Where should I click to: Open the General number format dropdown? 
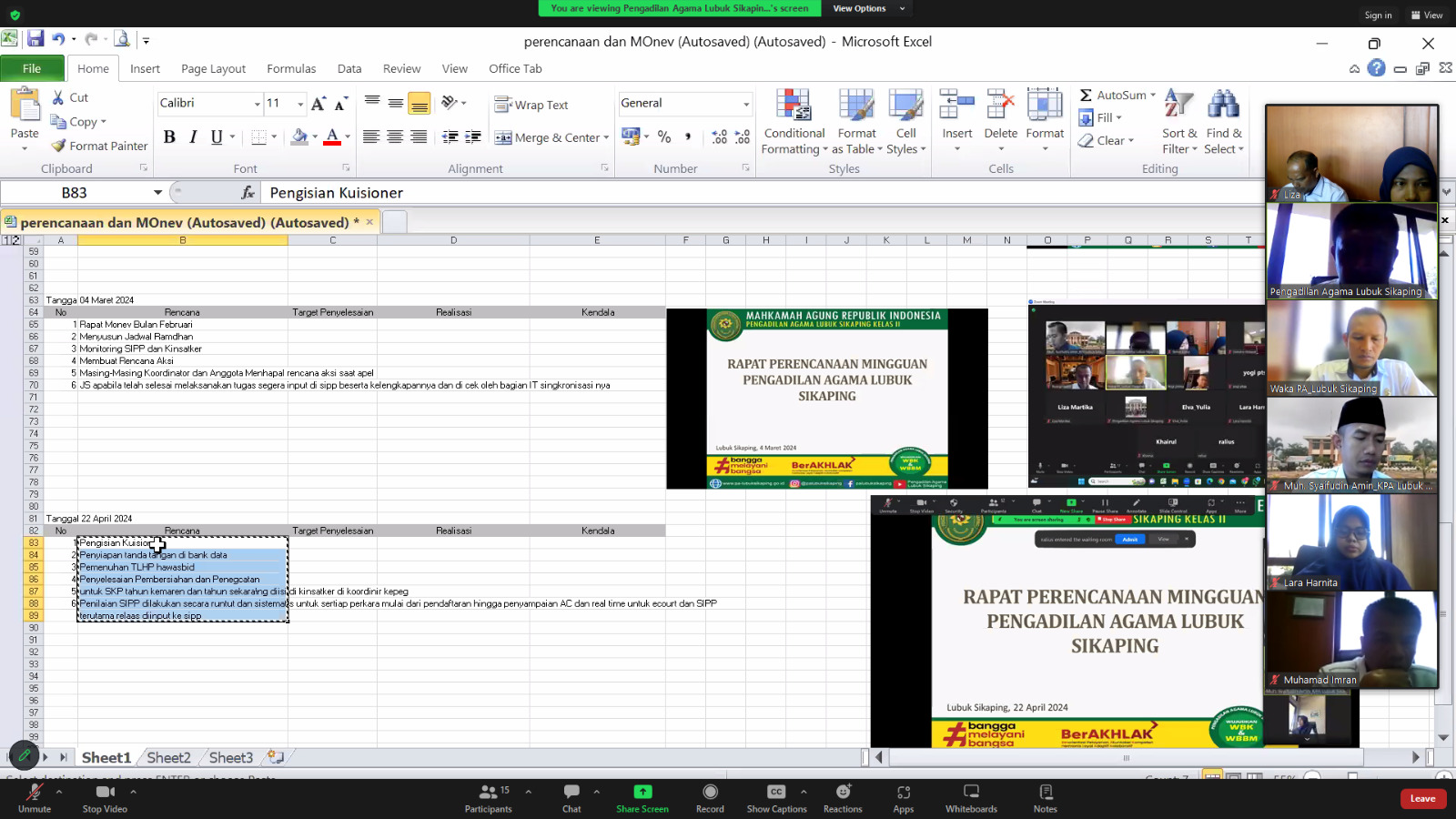coord(745,104)
